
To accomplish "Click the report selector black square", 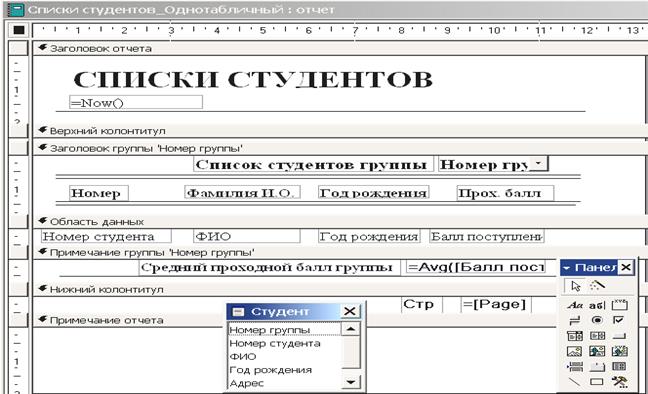I will tap(19, 30).
